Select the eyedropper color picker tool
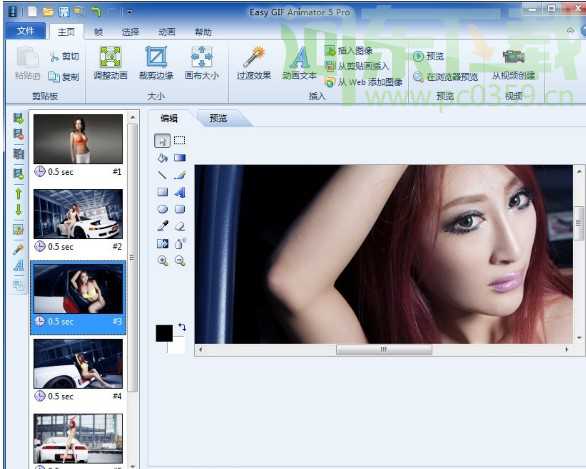 pyautogui.click(x=162, y=226)
